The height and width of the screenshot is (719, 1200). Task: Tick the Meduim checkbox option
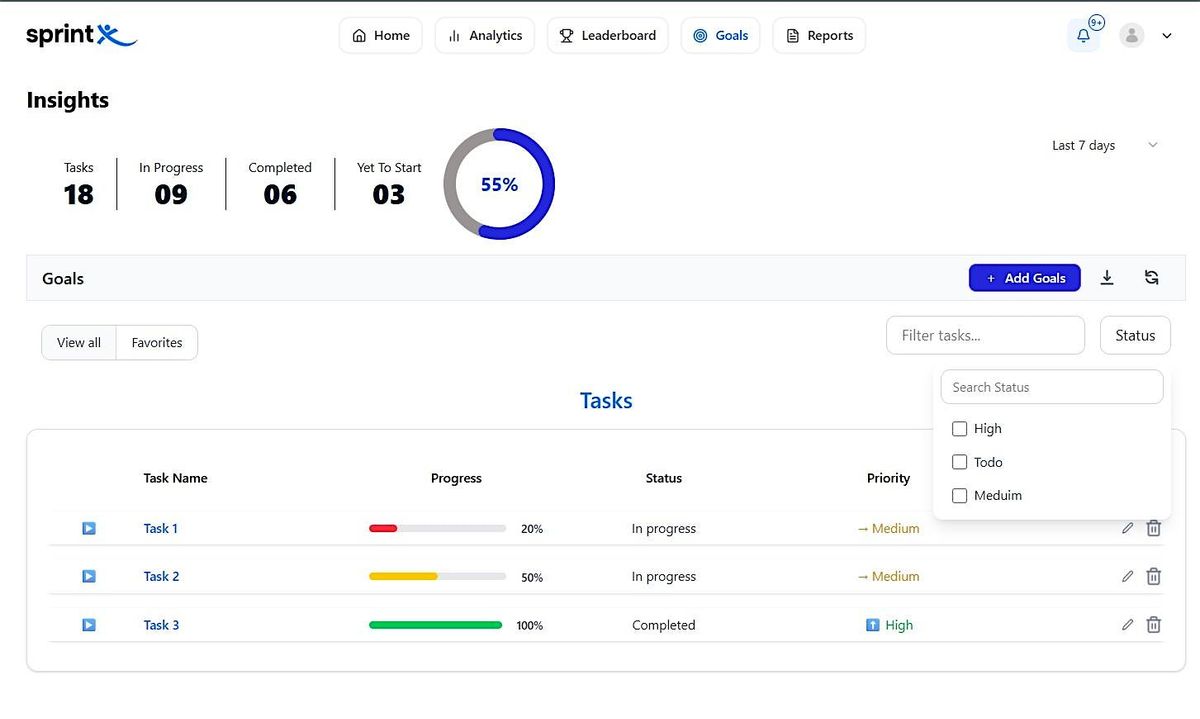(960, 496)
